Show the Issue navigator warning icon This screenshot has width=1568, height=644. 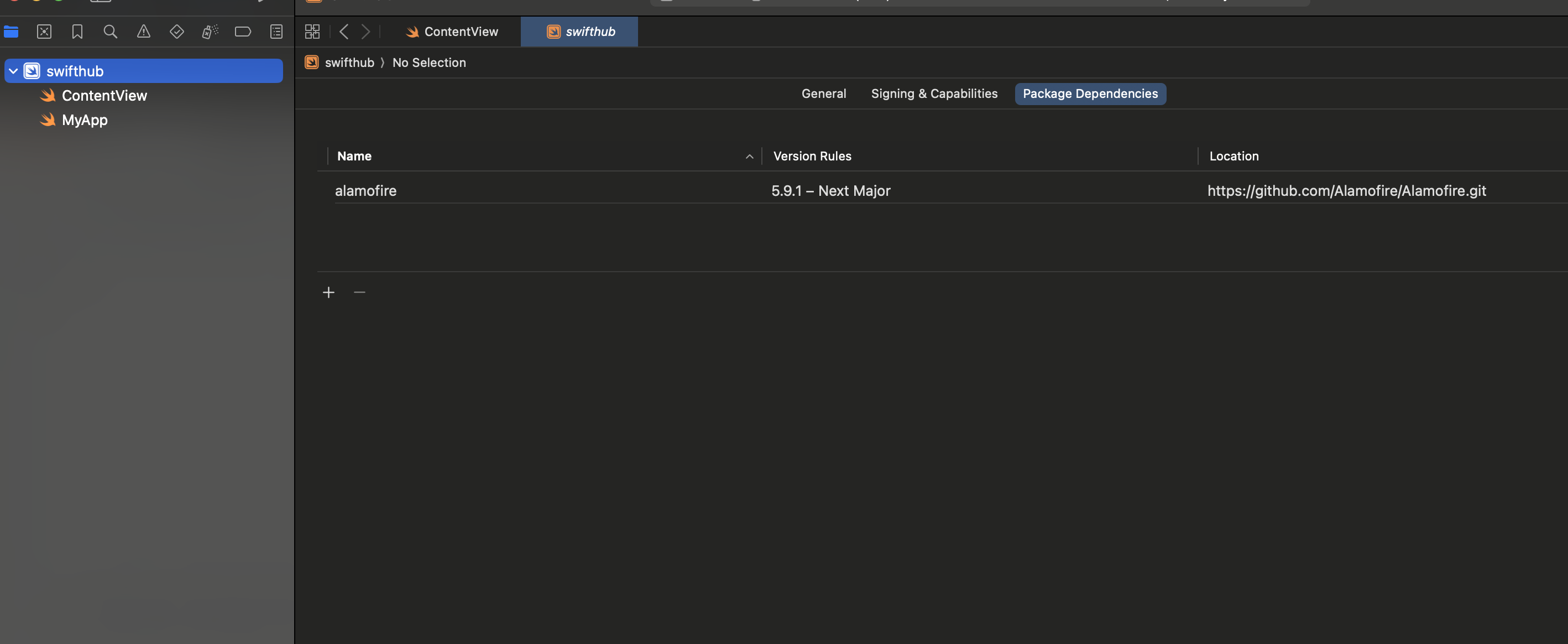coord(143,32)
